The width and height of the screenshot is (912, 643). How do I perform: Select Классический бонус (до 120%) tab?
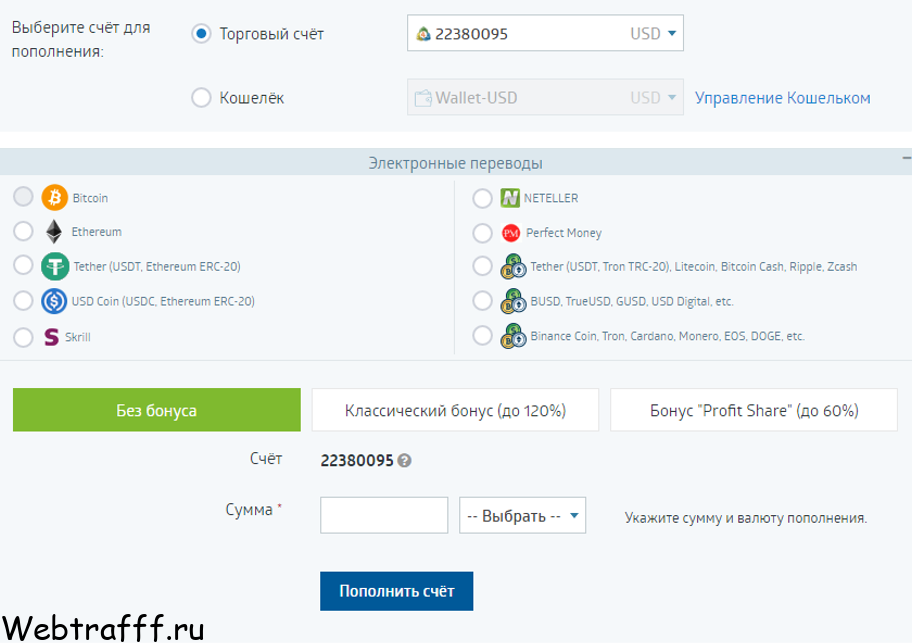coord(455,410)
